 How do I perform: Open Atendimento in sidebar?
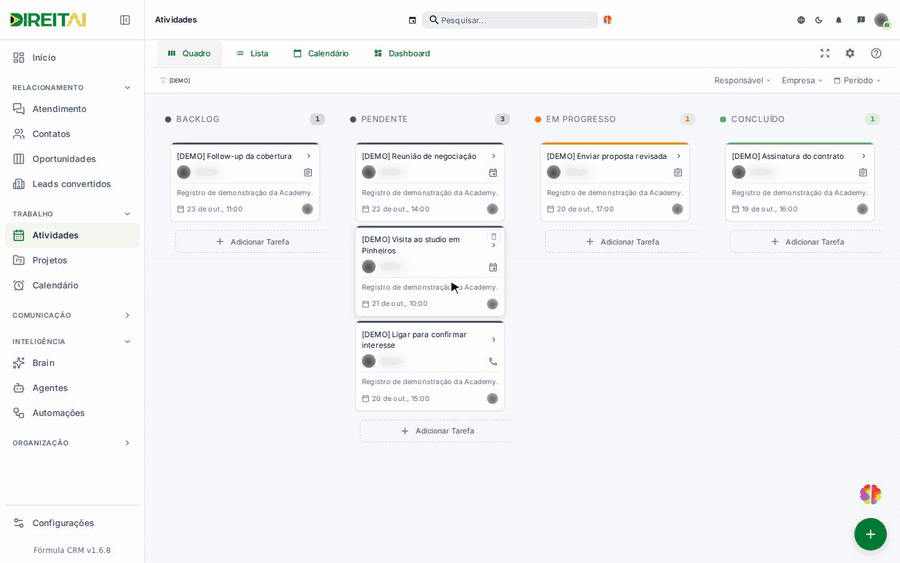point(72,109)
